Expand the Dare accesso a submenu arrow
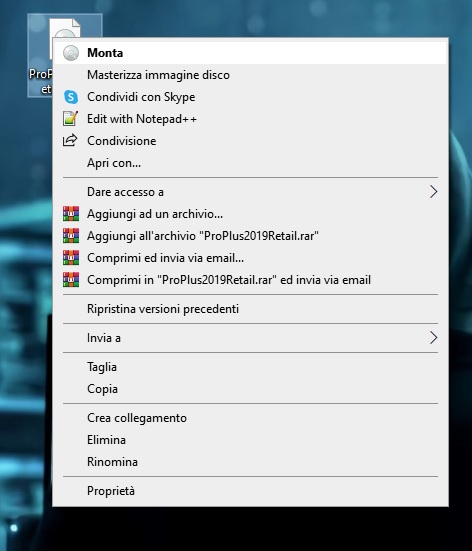The width and height of the screenshot is (472, 551). (x=433, y=192)
